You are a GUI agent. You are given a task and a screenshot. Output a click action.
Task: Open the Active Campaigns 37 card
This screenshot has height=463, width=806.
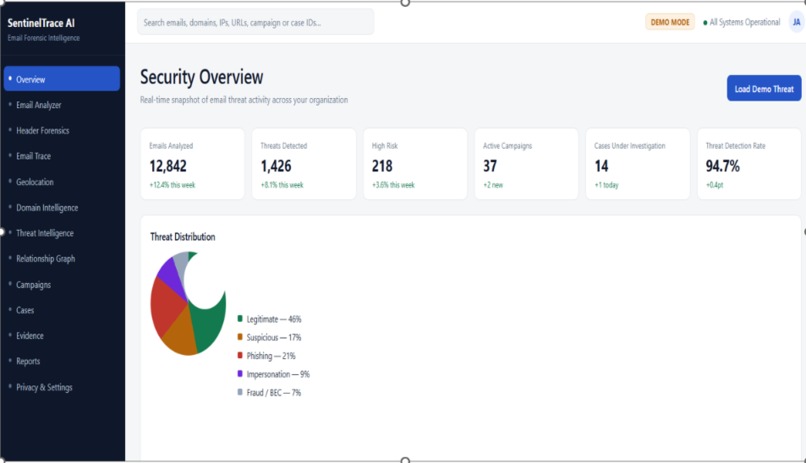click(x=526, y=164)
